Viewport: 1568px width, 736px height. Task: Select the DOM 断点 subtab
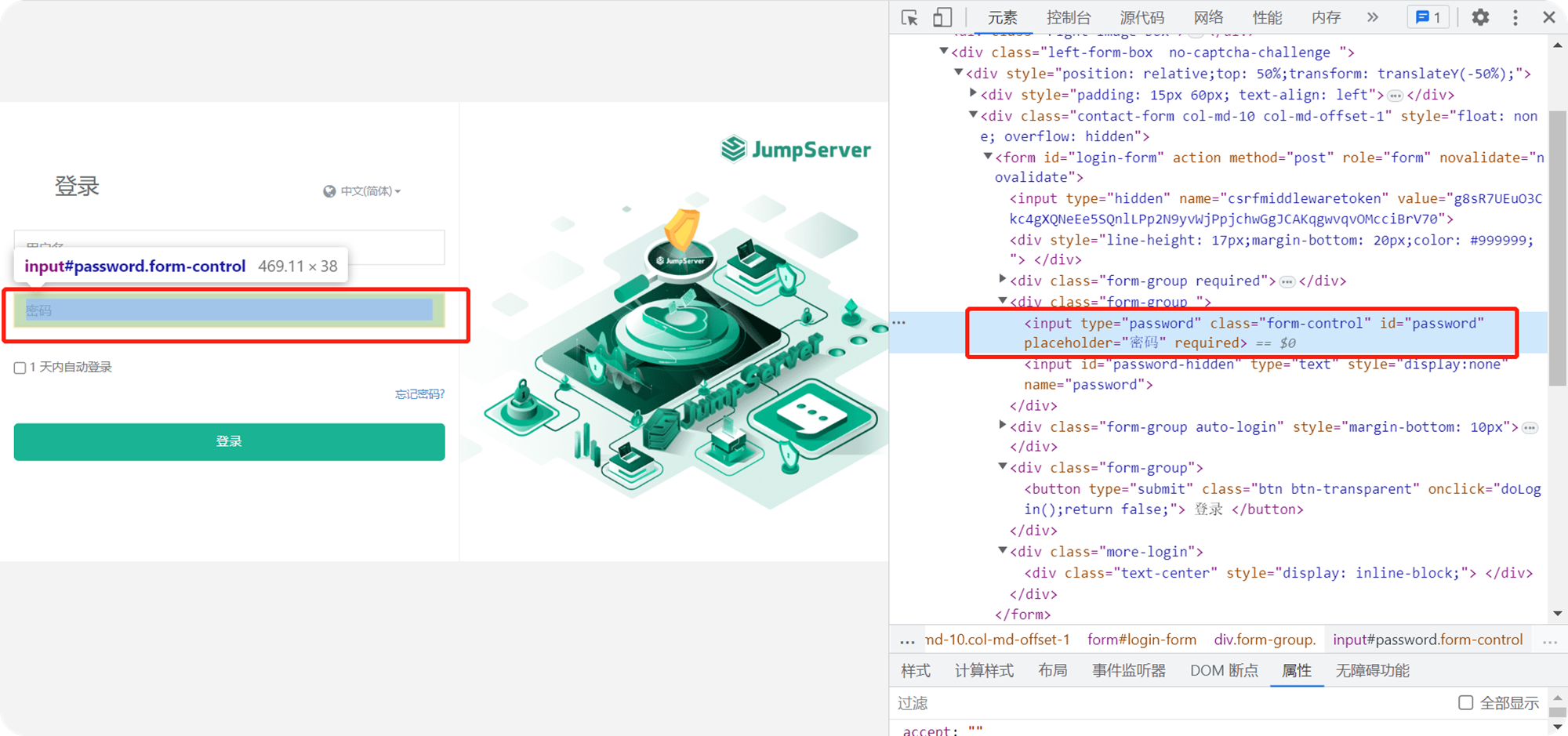point(1224,671)
